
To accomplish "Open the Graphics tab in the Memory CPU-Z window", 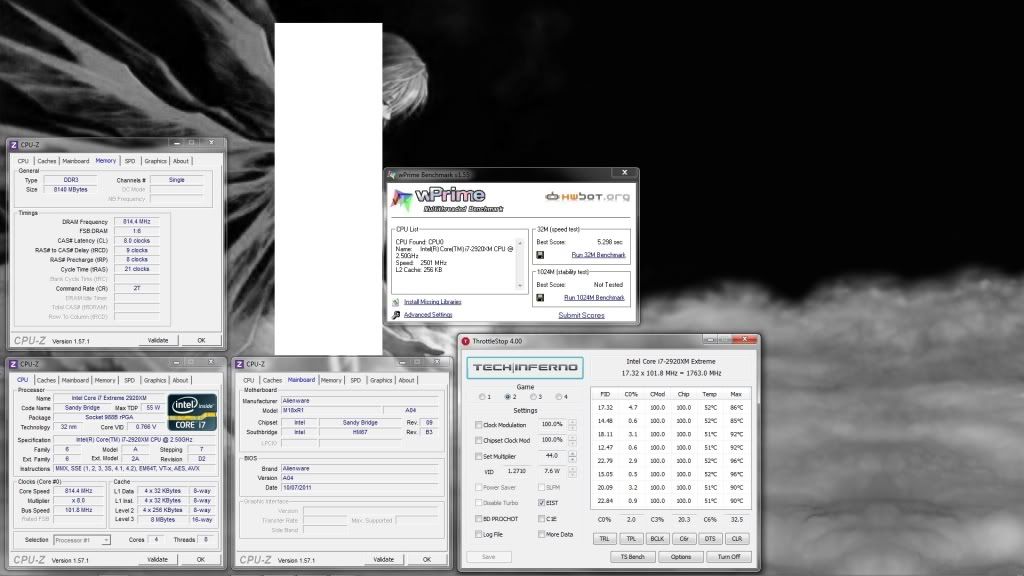I will tap(155, 161).
